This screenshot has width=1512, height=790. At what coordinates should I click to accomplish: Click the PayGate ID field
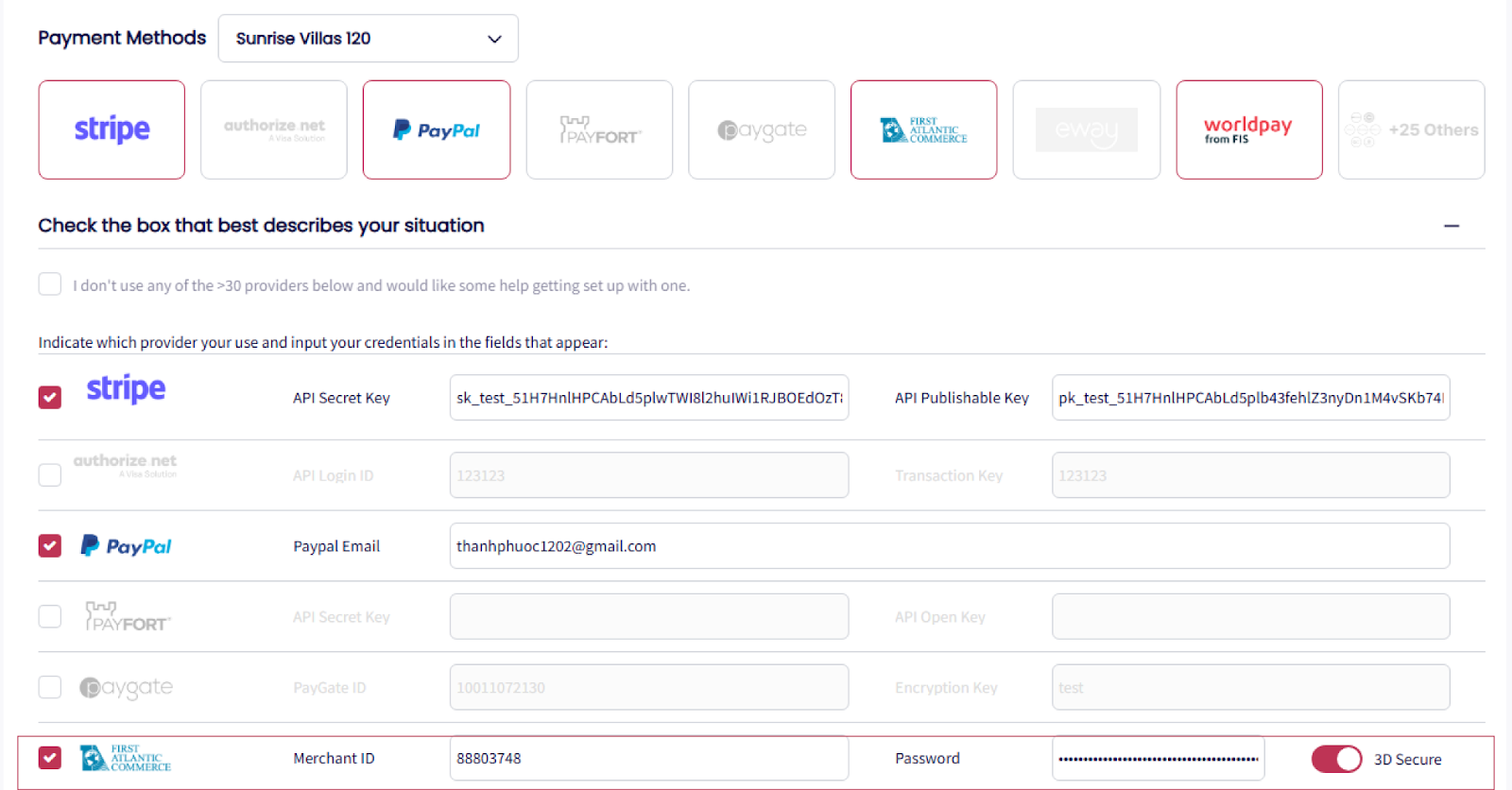[x=649, y=688]
